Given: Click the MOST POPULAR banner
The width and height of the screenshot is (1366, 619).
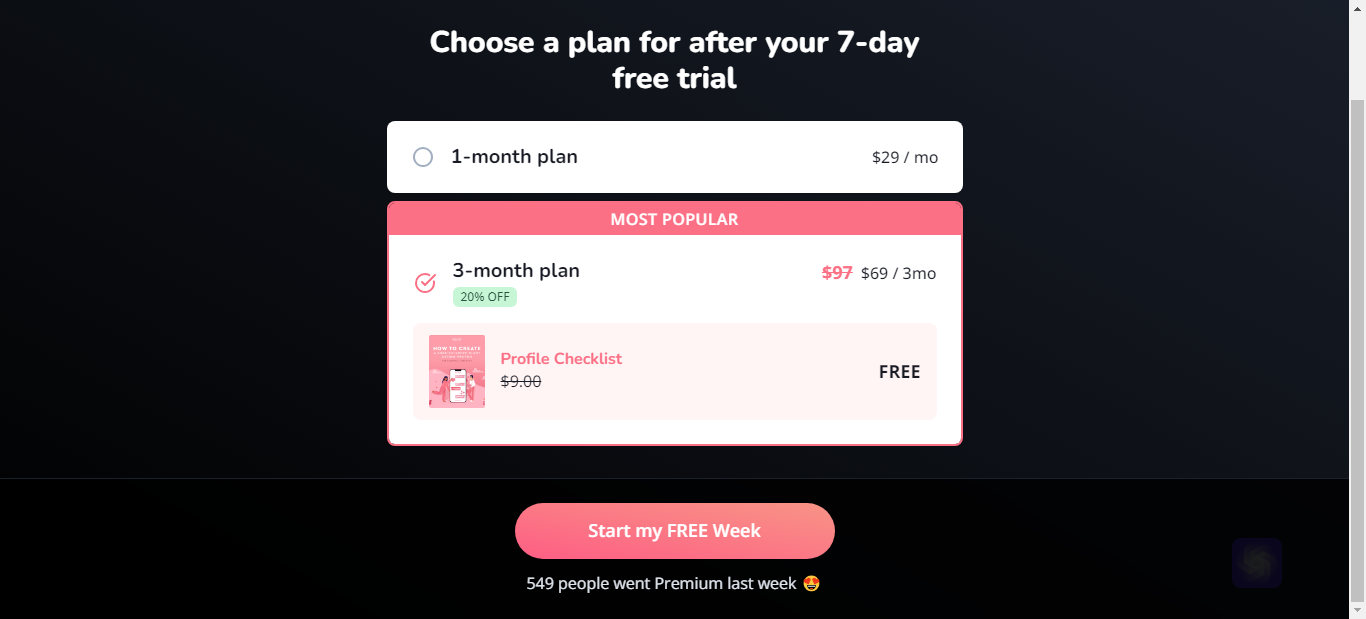Looking at the screenshot, I should [675, 219].
